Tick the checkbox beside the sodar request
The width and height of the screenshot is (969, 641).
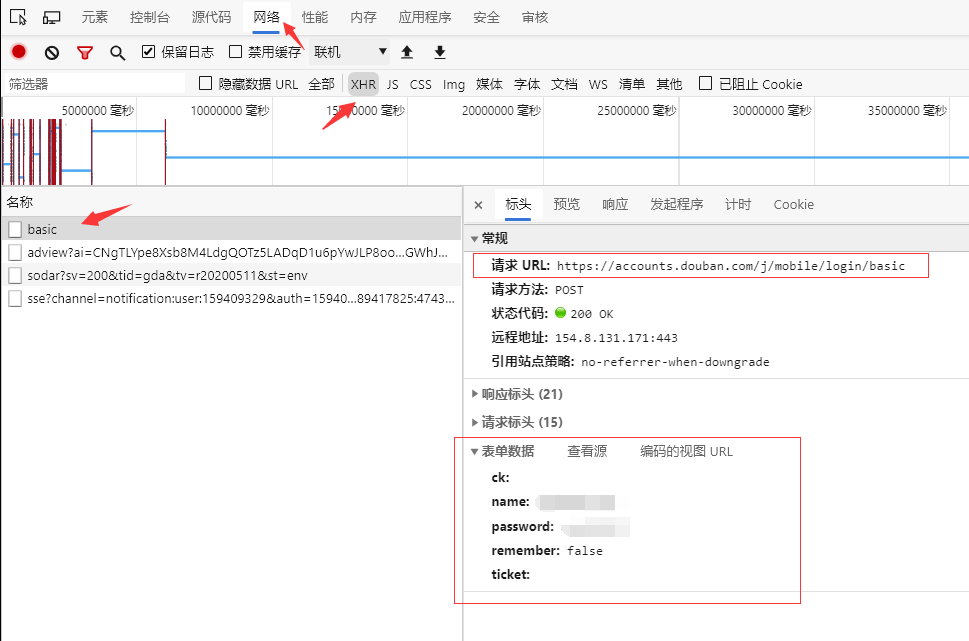pyautogui.click(x=15, y=275)
